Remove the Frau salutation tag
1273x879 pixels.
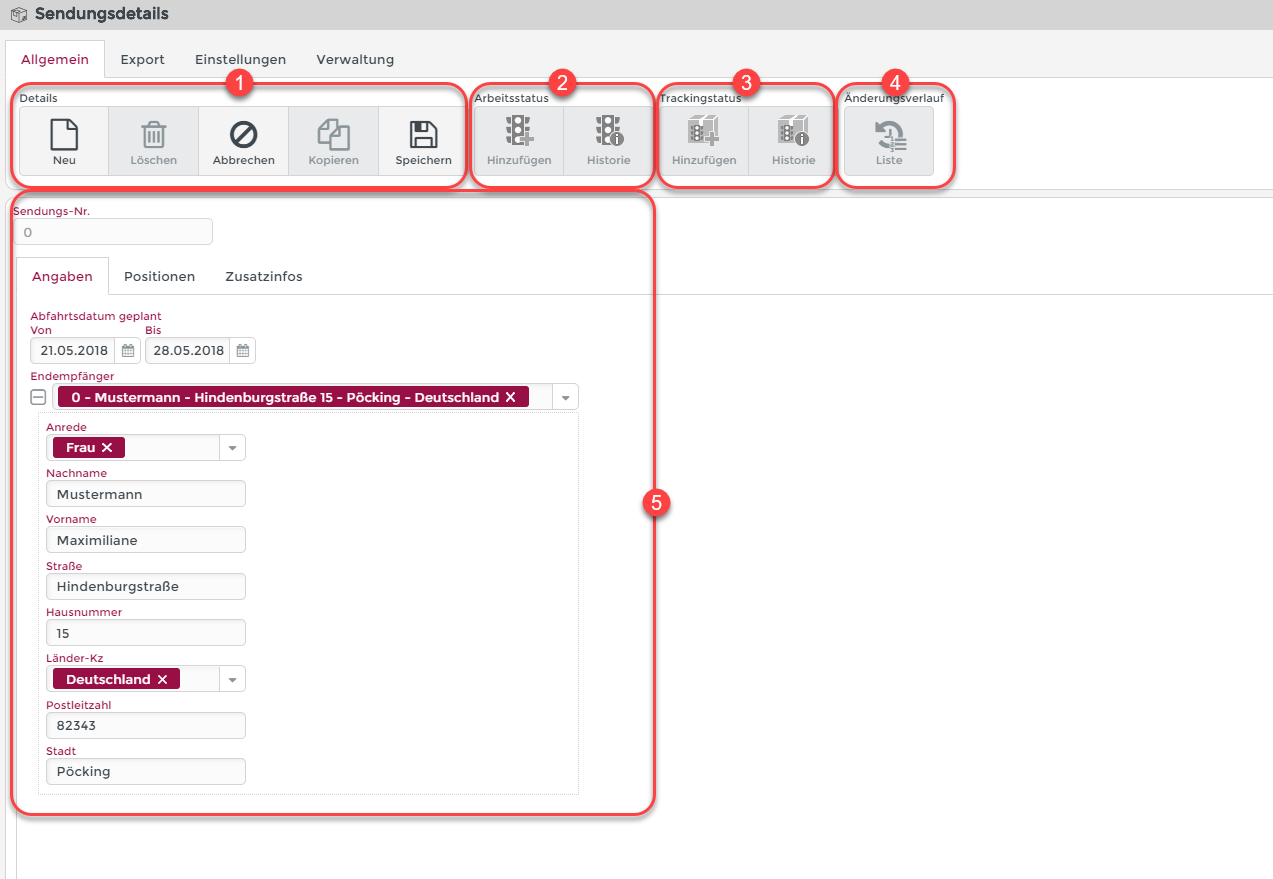point(107,447)
